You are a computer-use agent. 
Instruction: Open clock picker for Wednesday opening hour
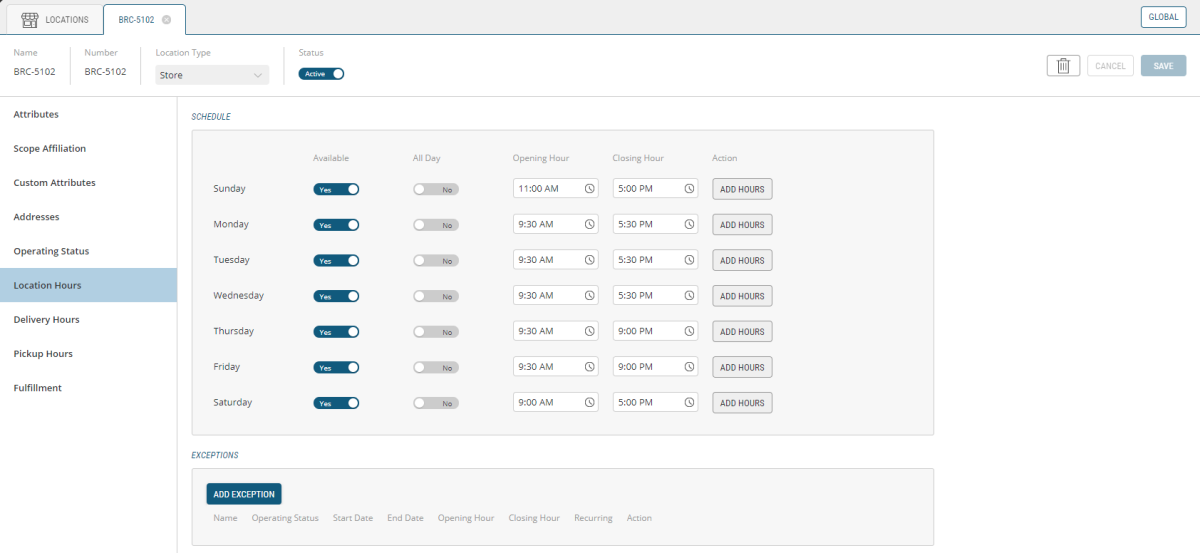[589, 296]
